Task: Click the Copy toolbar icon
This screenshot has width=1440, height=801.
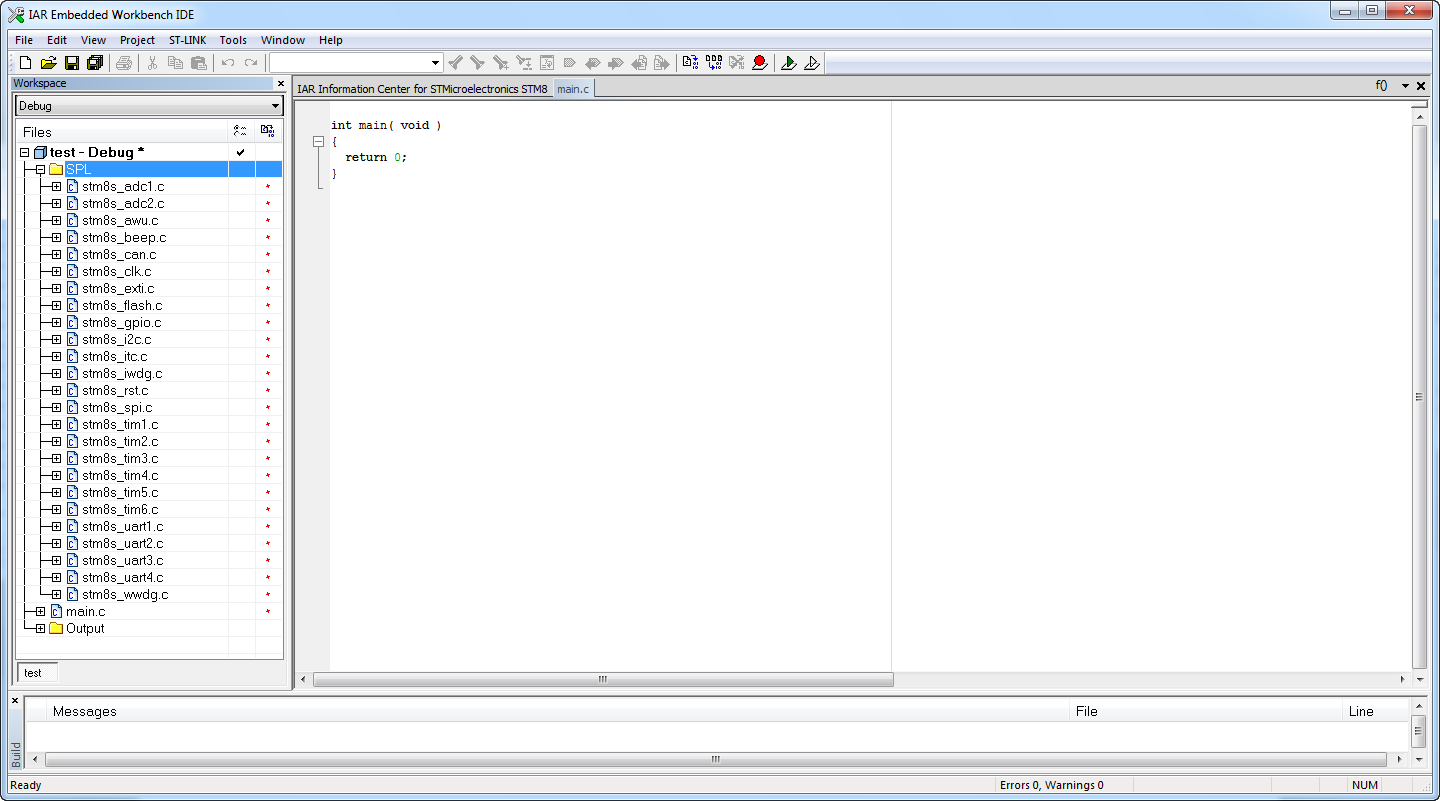Action: pos(176,63)
